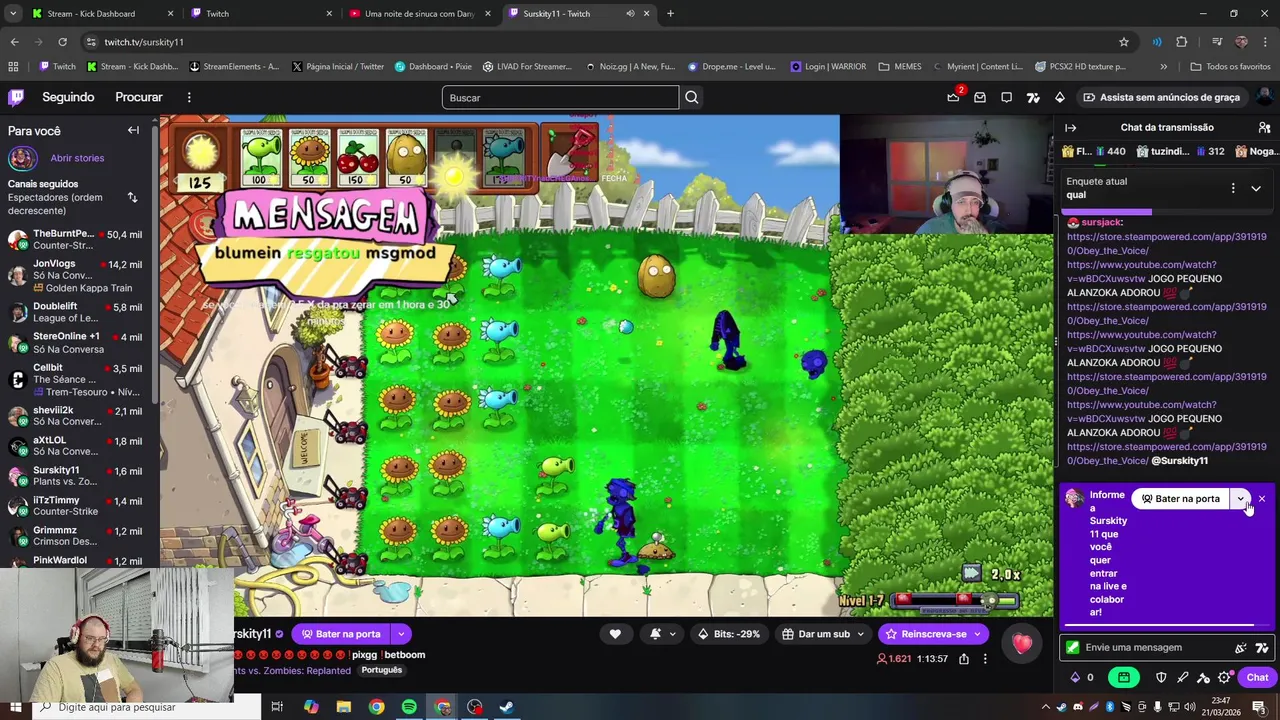1280x720 pixels.
Task: Open the Prime Loot crown icon
Action: 953,97
